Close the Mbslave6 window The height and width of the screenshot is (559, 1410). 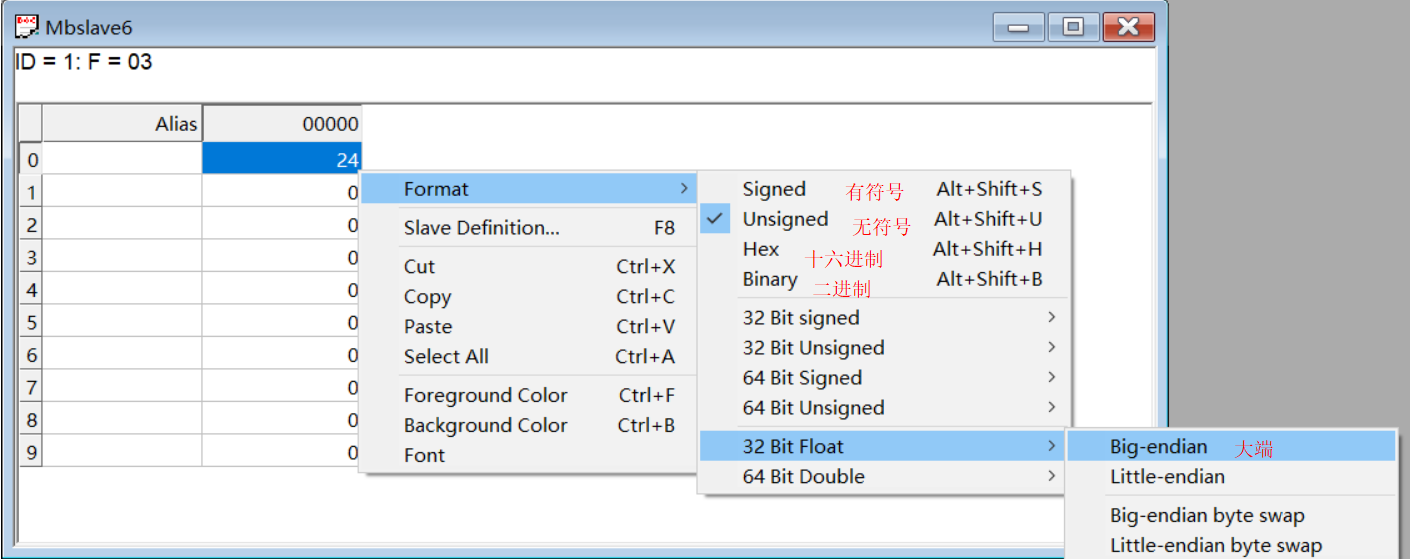pos(1128,27)
